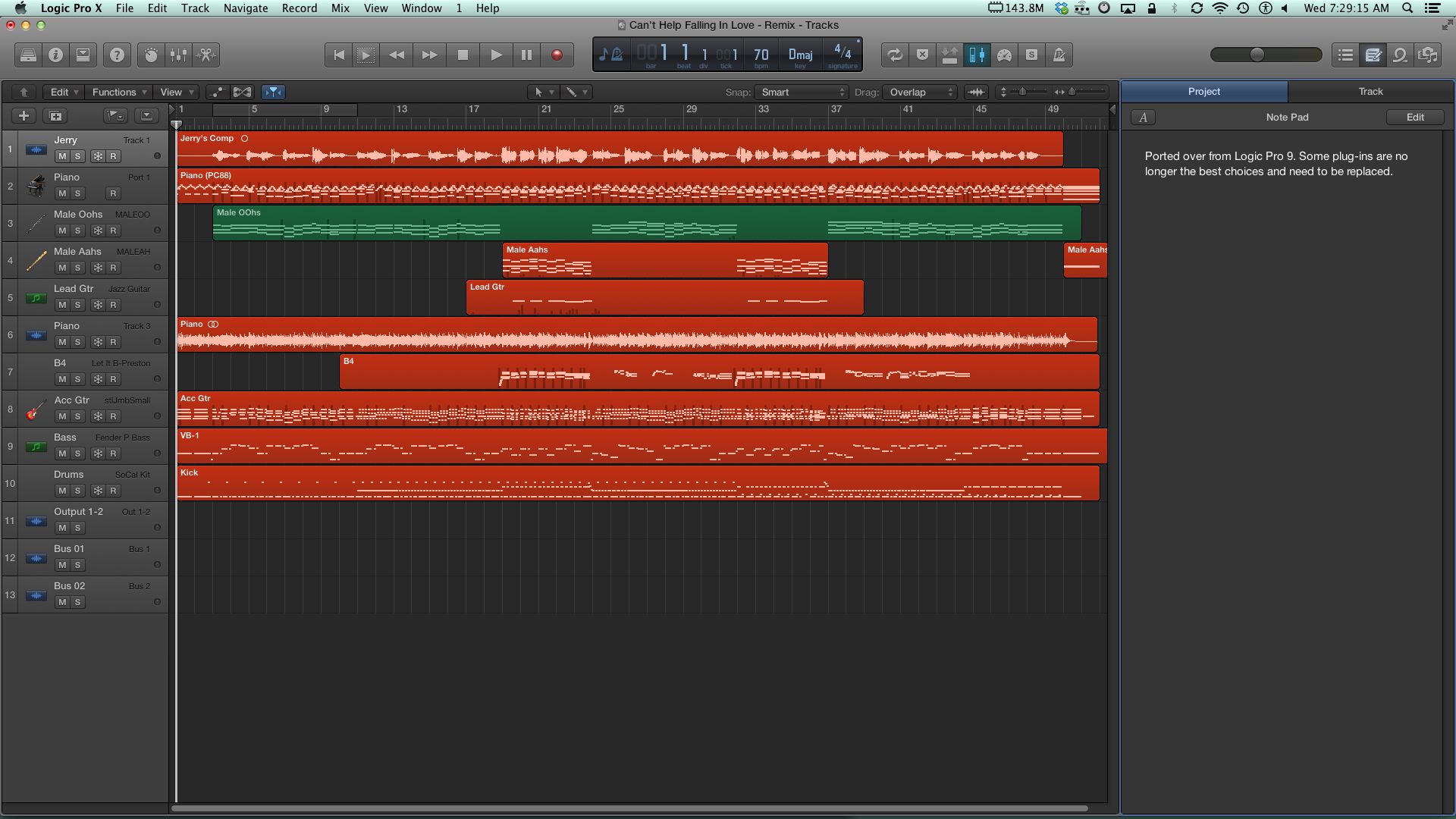Start playback with the Play button
Viewport: 1456px width, 819px height.
coord(496,55)
